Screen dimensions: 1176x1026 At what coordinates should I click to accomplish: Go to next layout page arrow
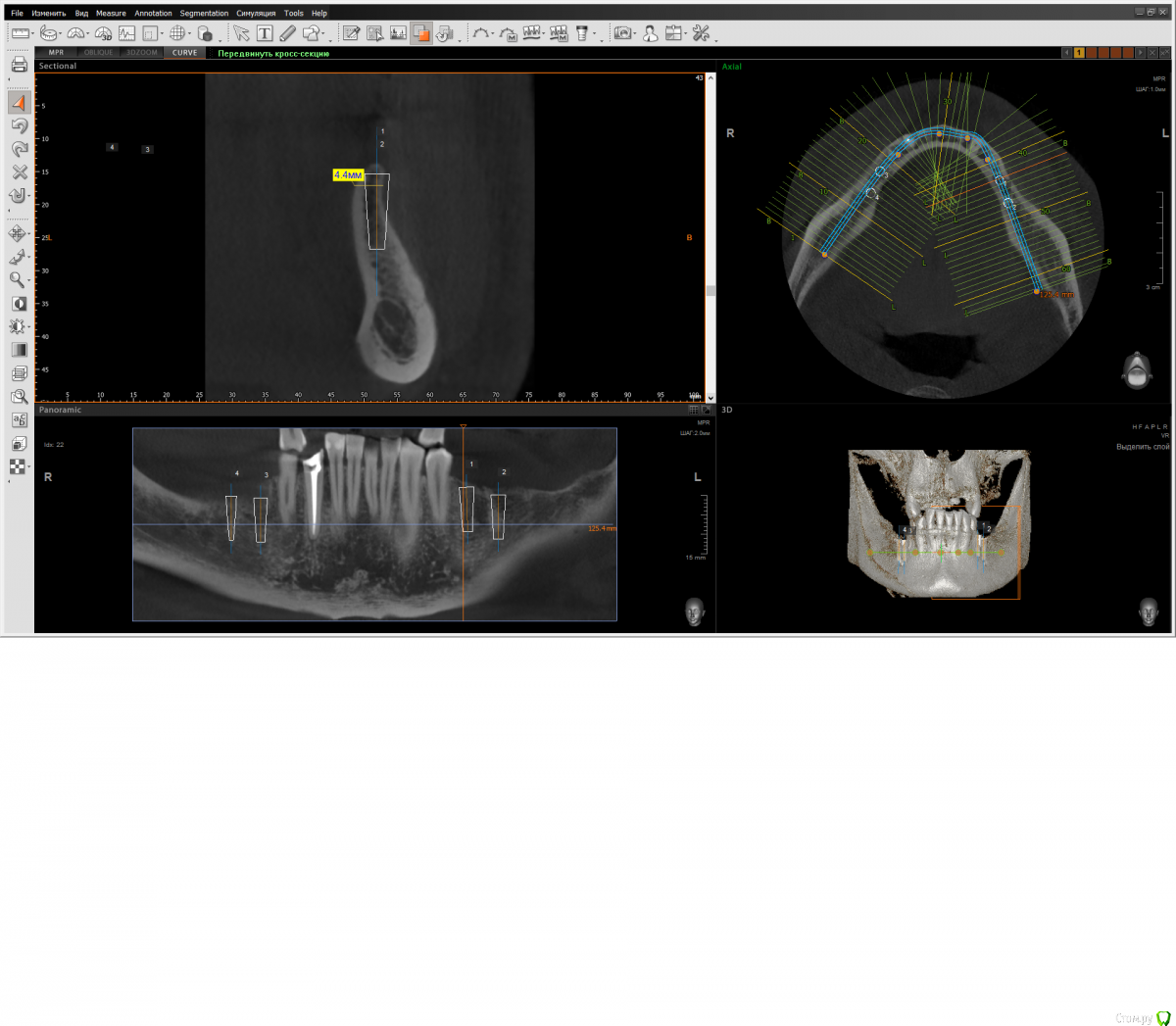click(x=1140, y=53)
